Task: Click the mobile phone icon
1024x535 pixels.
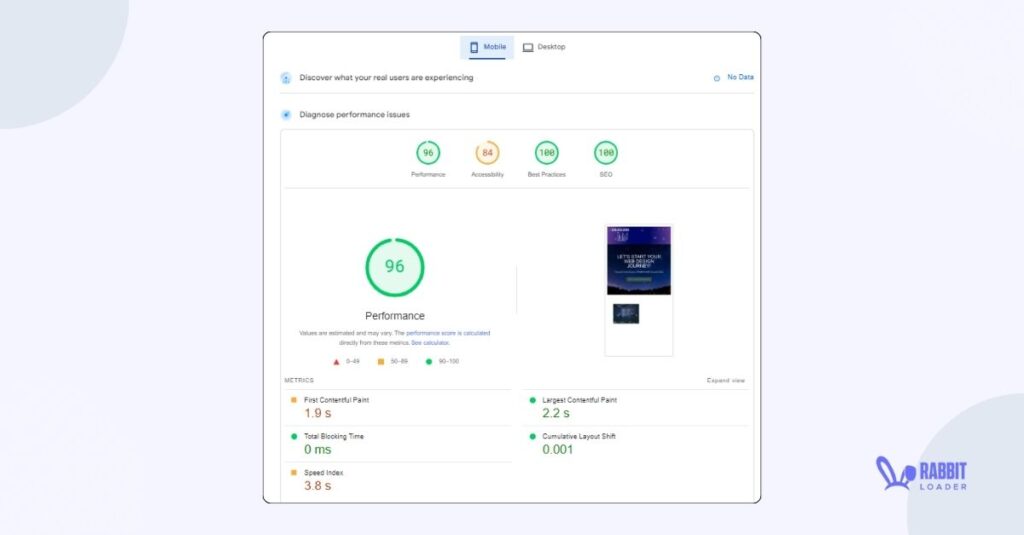Action: point(474,47)
